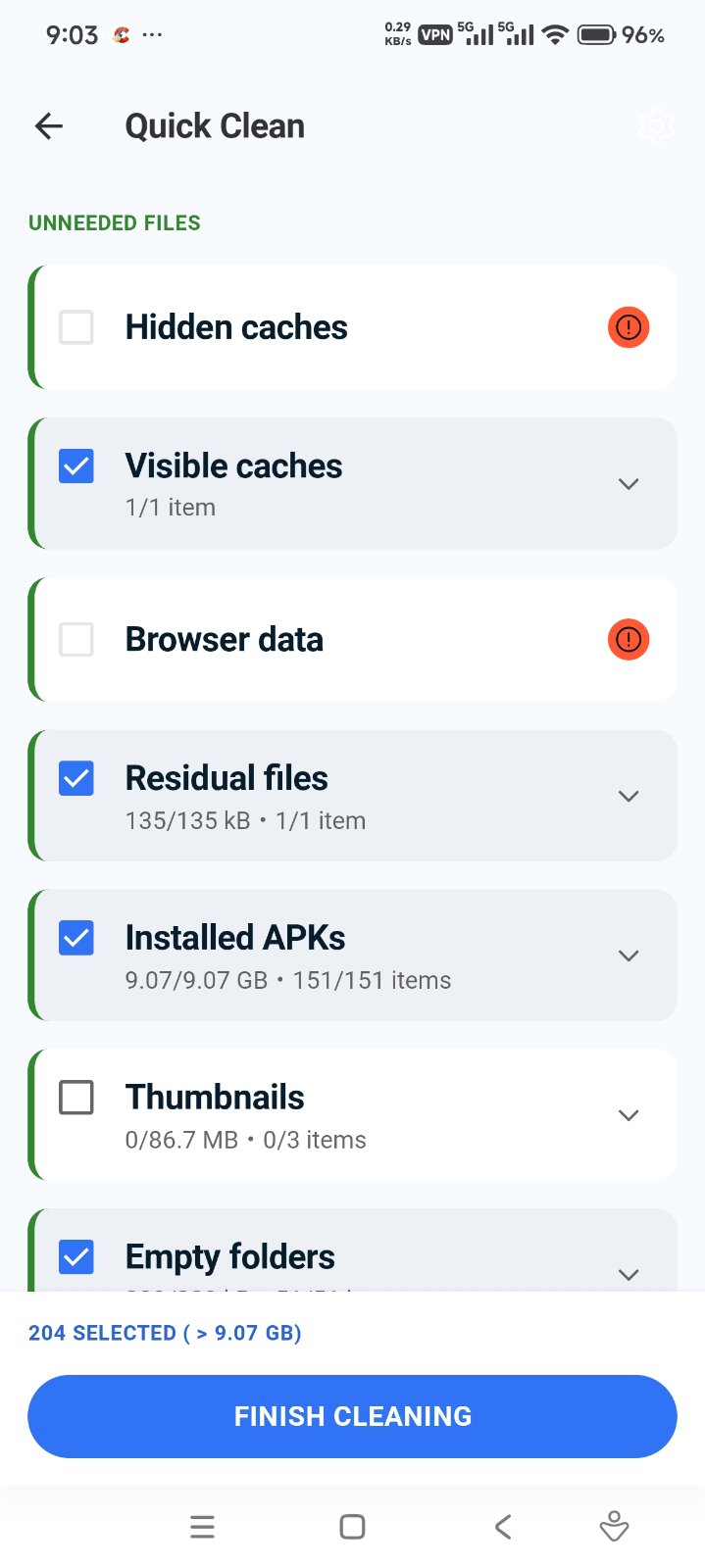Tap Hidden caches warning alert icon

point(629,327)
